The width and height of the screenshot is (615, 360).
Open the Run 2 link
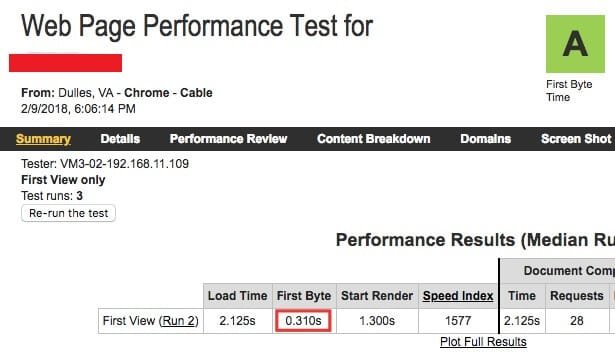[178, 321]
